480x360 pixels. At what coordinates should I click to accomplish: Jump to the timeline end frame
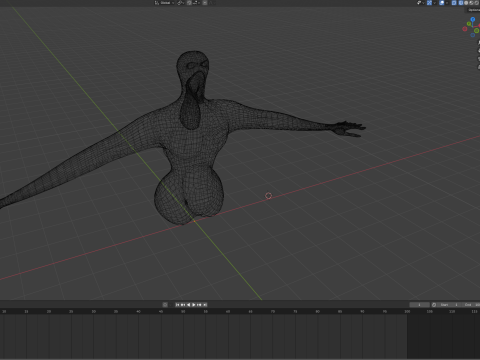click(x=205, y=305)
